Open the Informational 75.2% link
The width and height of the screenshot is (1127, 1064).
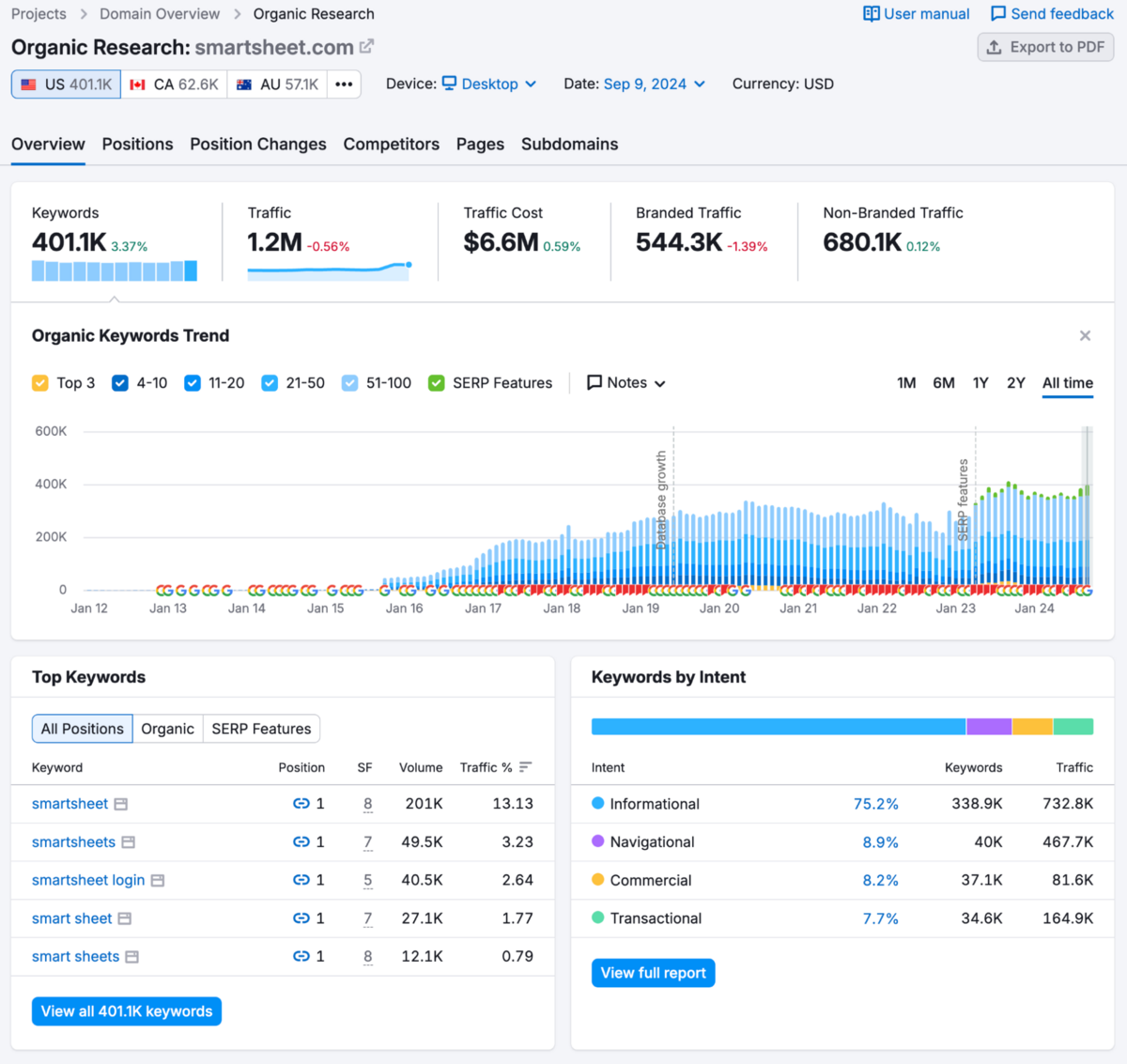click(876, 804)
